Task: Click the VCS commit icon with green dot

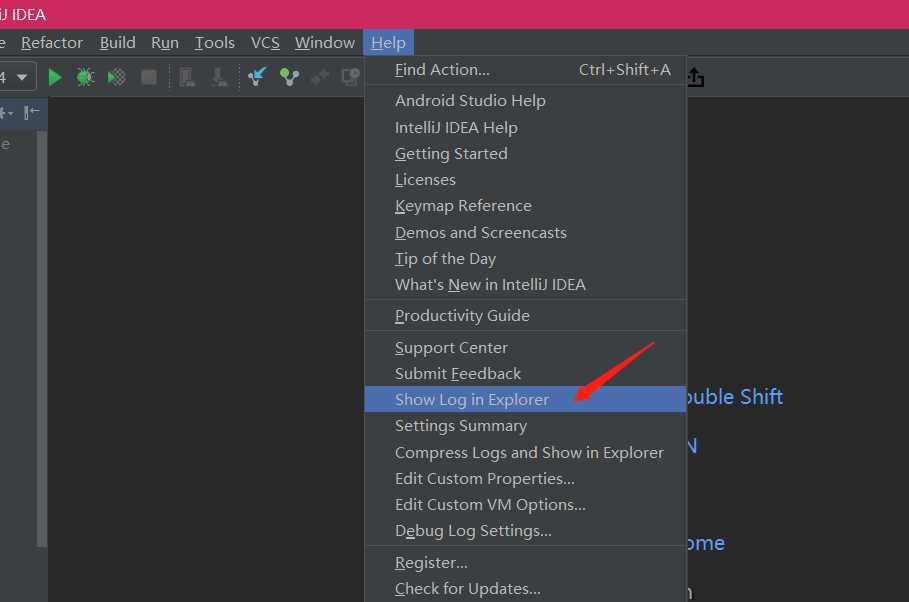Action: [289, 77]
